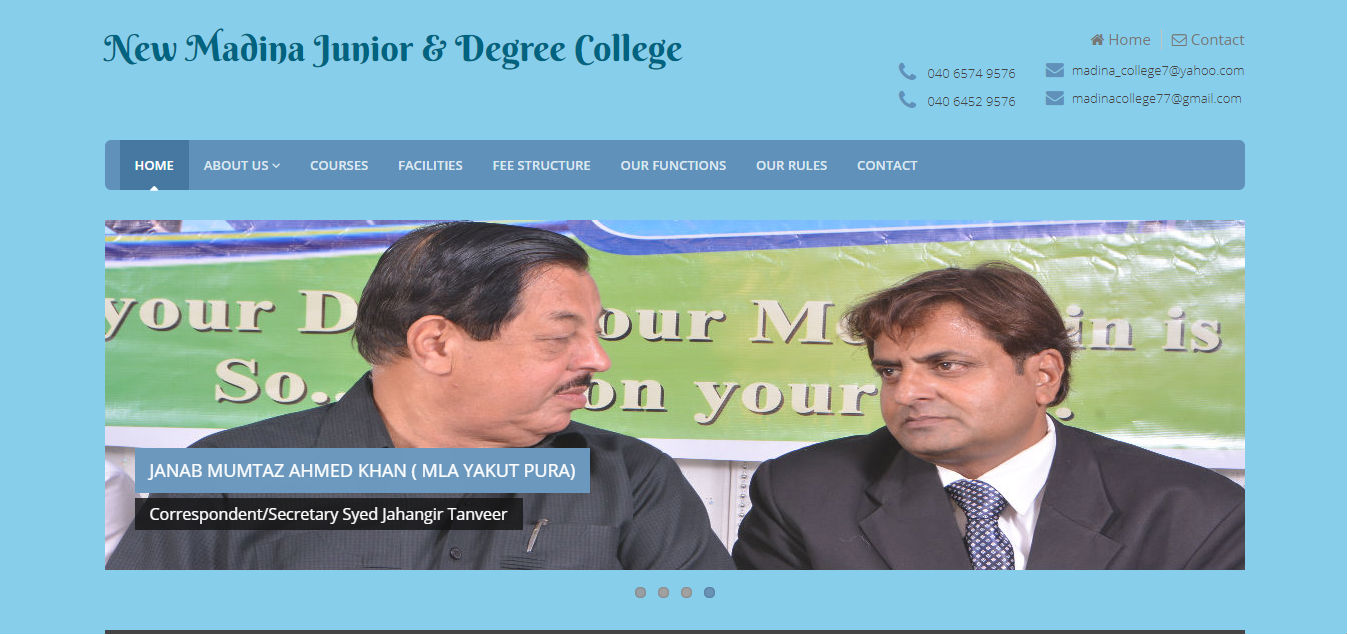Image resolution: width=1347 pixels, height=634 pixels.
Task: Expand the About Us dropdown menu
Action: pos(242,165)
